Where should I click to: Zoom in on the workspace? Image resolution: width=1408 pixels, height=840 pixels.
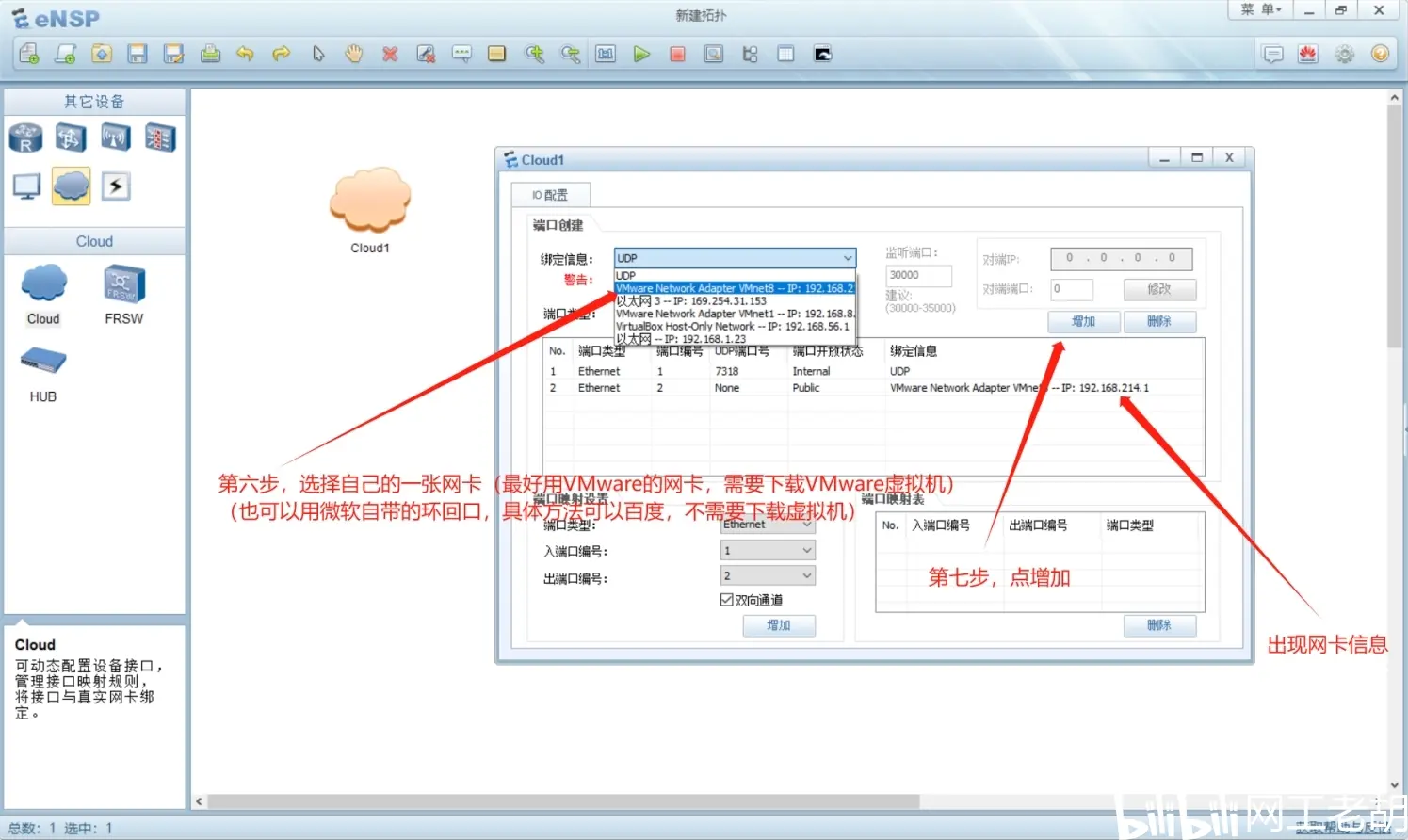534,54
